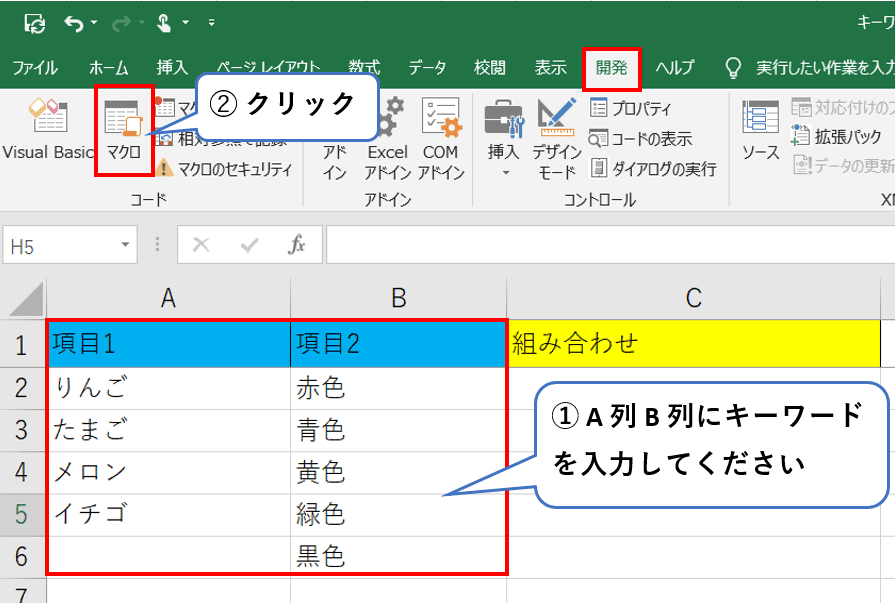
Task: Expand the 挿入 controls dropdown in the ribbon
Action: (x=503, y=172)
